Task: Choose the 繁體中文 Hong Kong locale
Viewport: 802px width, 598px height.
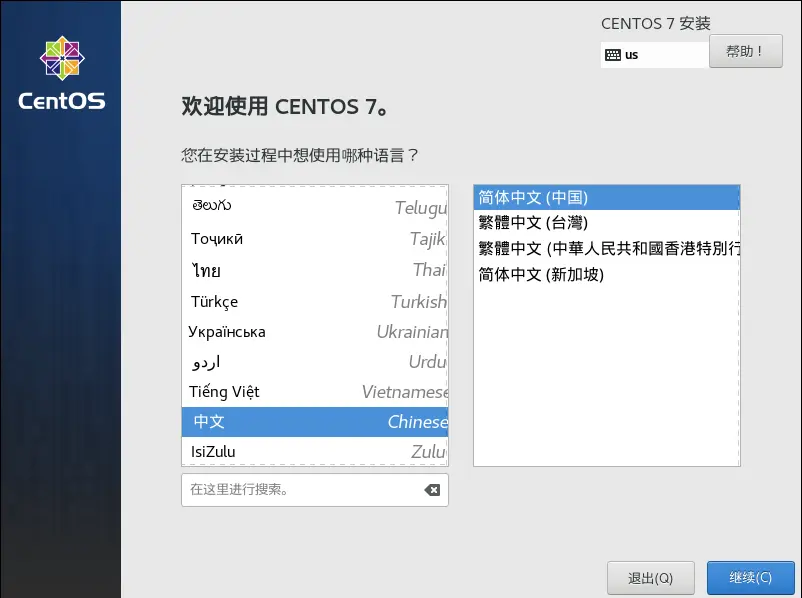Action: (607, 249)
